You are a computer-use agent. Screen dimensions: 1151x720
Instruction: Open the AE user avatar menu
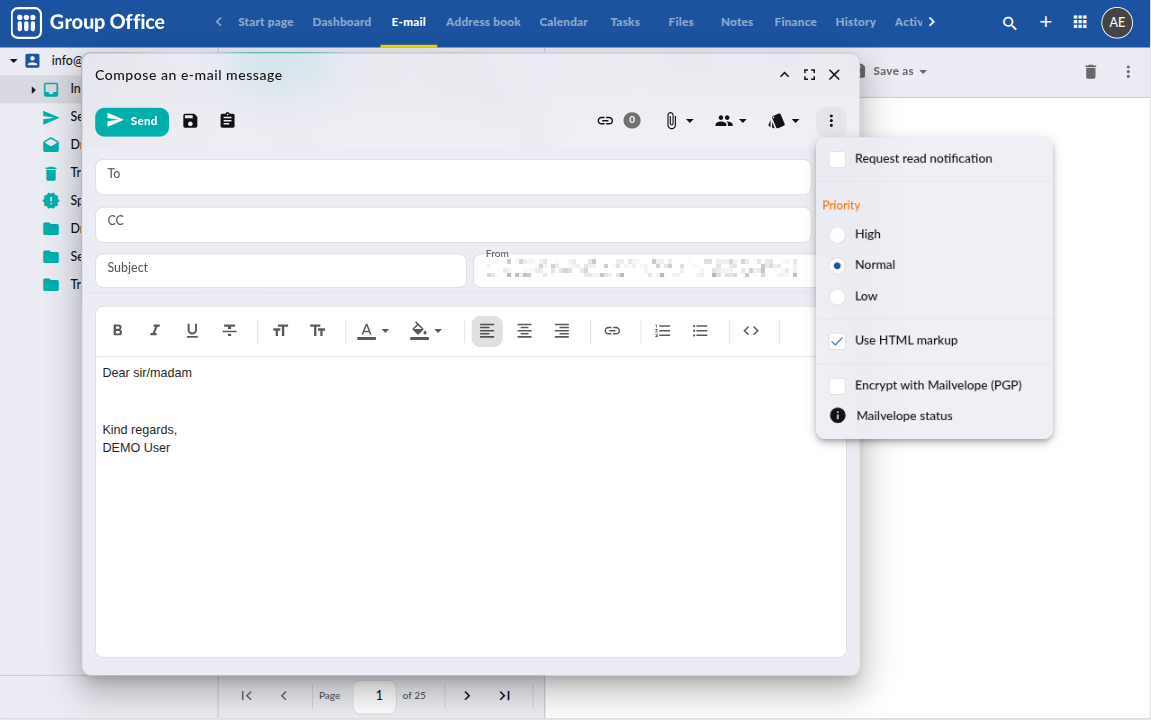point(1117,23)
